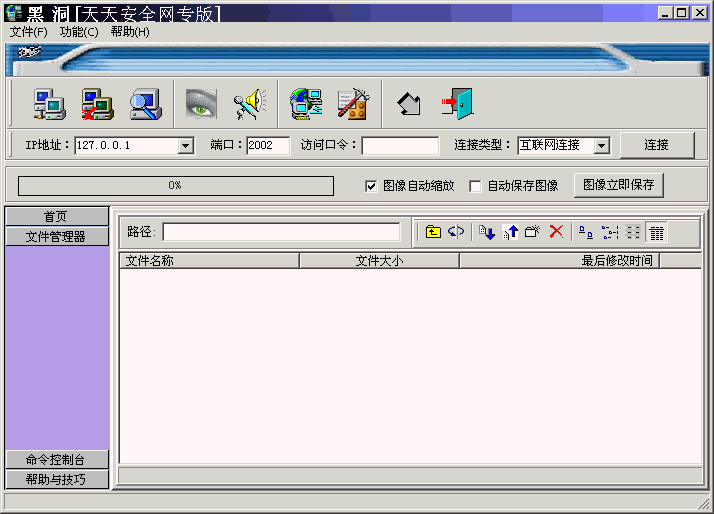Click the red X delete file icon

pyautogui.click(x=556, y=232)
